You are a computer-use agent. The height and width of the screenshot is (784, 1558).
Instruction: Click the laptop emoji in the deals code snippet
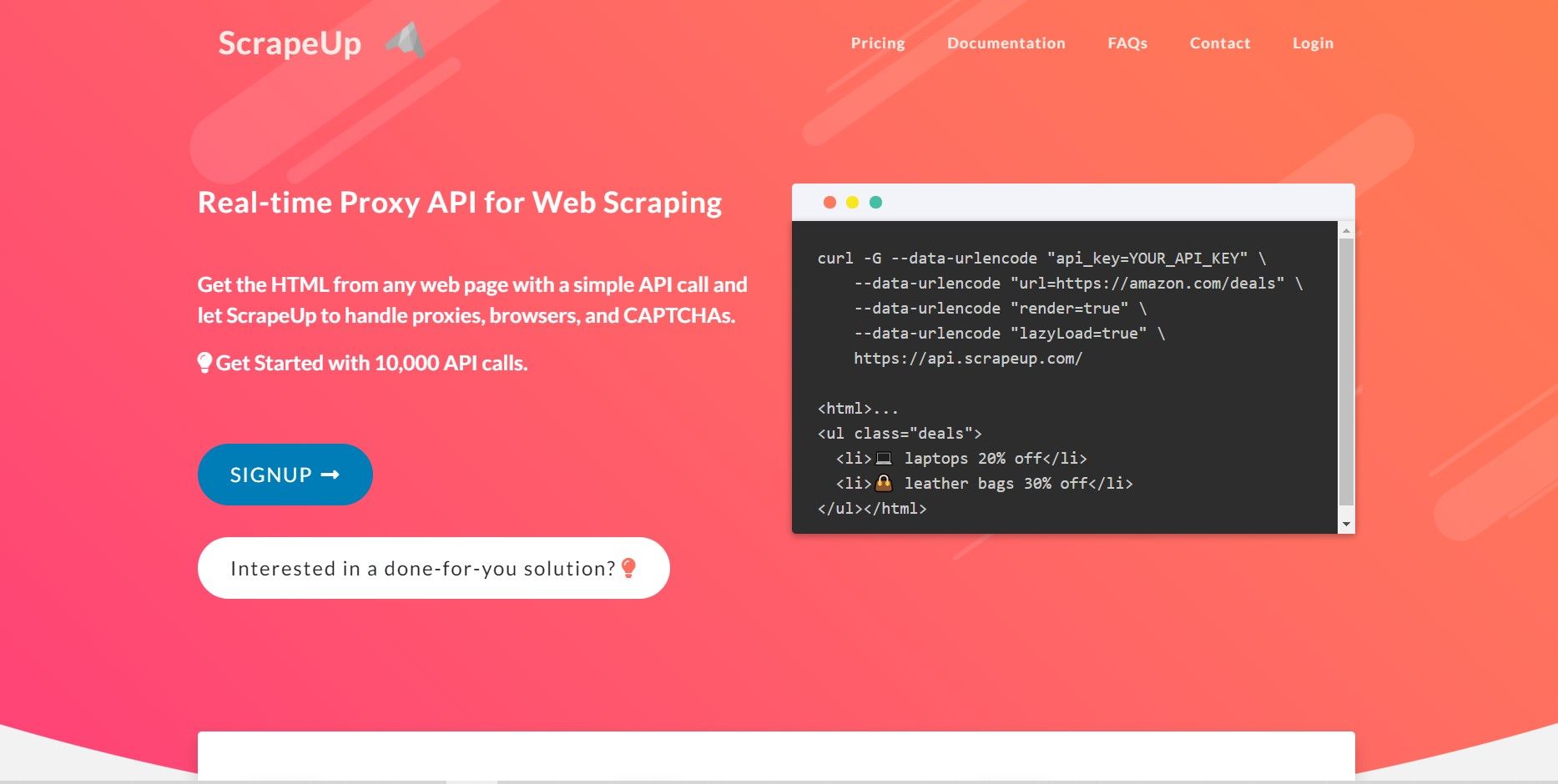tap(885, 457)
